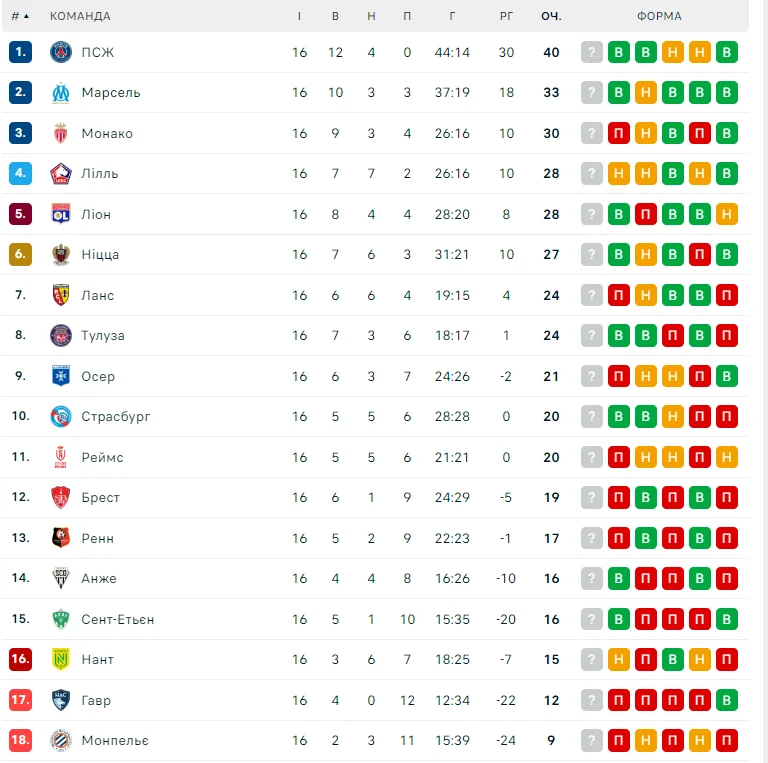Screen dimensions: 768x763
Task: Sort by РГ goal difference header
Action: (506, 16)
